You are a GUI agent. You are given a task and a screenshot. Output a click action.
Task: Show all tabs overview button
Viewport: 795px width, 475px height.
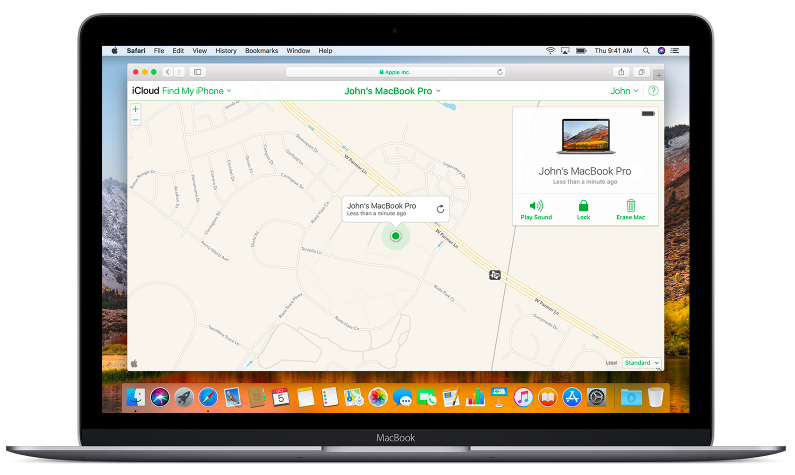[641, 72]
